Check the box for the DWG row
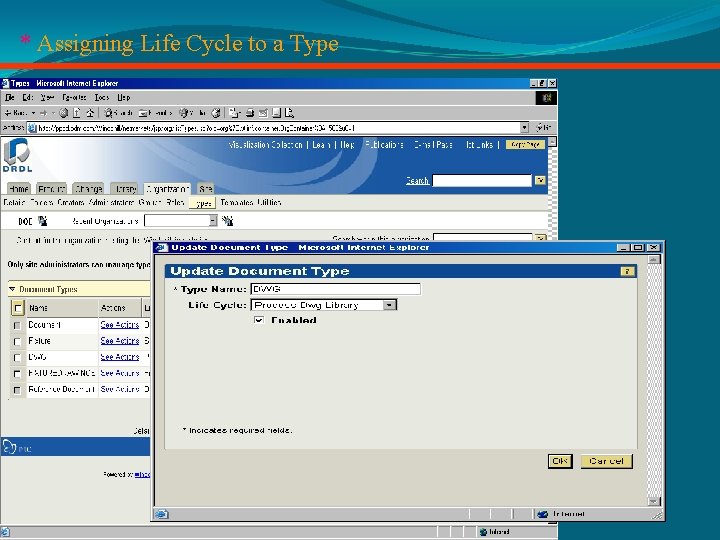Viewport: 720px width, 540px height. [17, 358]
